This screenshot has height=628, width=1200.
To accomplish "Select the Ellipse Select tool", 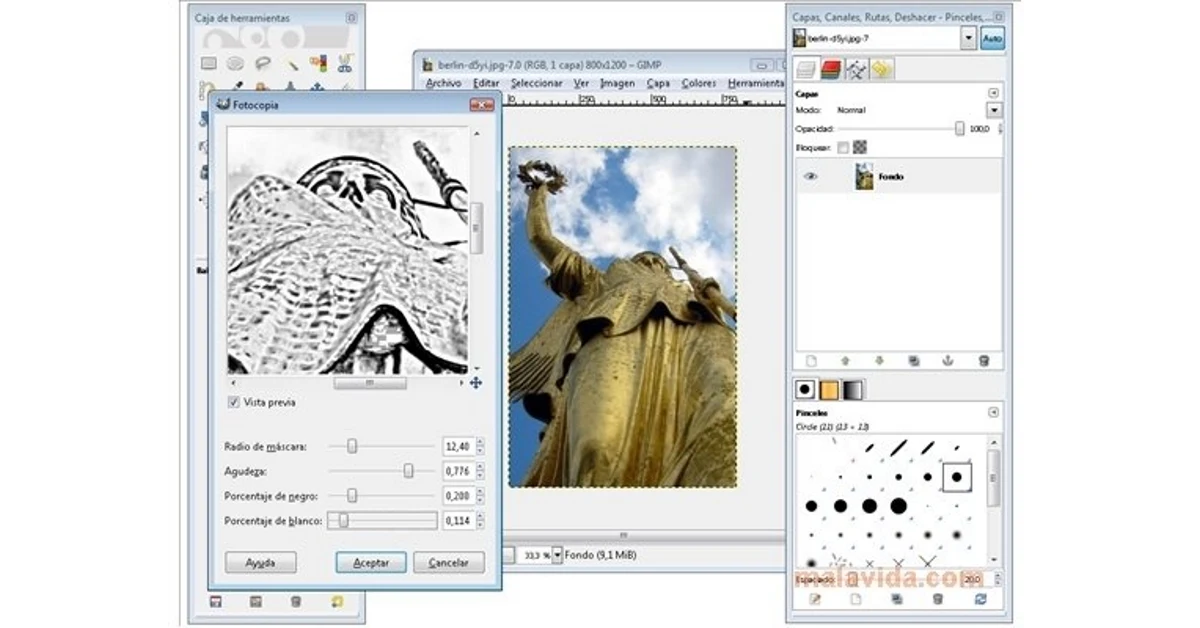I will pyautogui.click(x=236, y=64).
